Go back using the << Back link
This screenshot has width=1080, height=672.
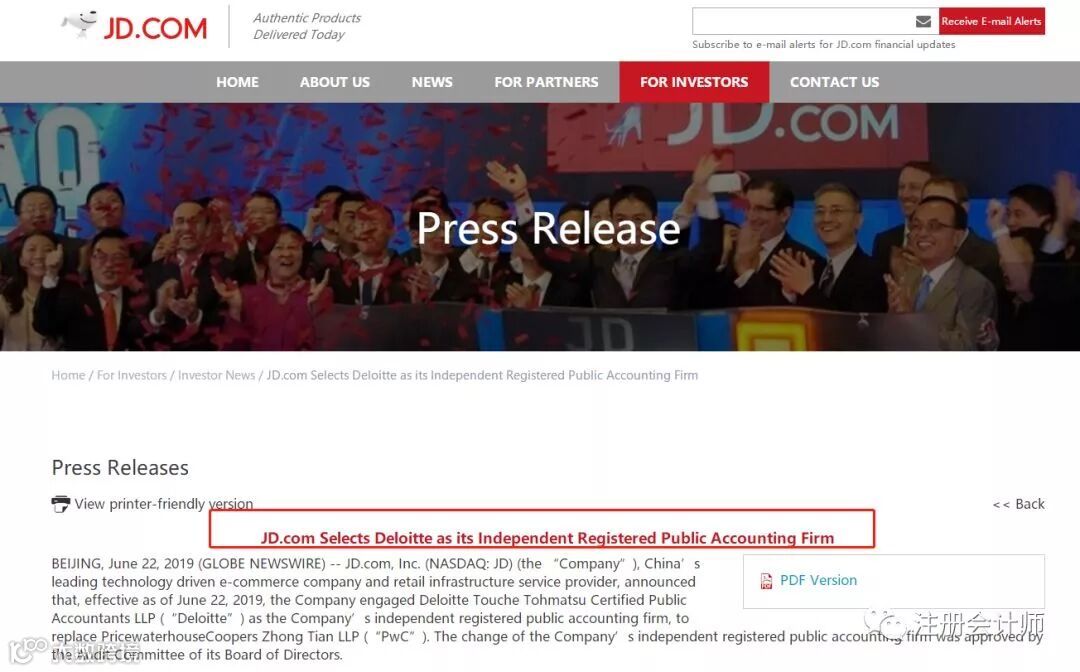(x=1019, y=504)
